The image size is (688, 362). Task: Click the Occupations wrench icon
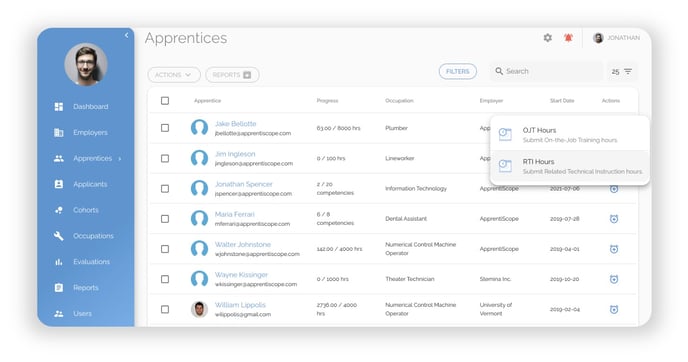point(59,236)
